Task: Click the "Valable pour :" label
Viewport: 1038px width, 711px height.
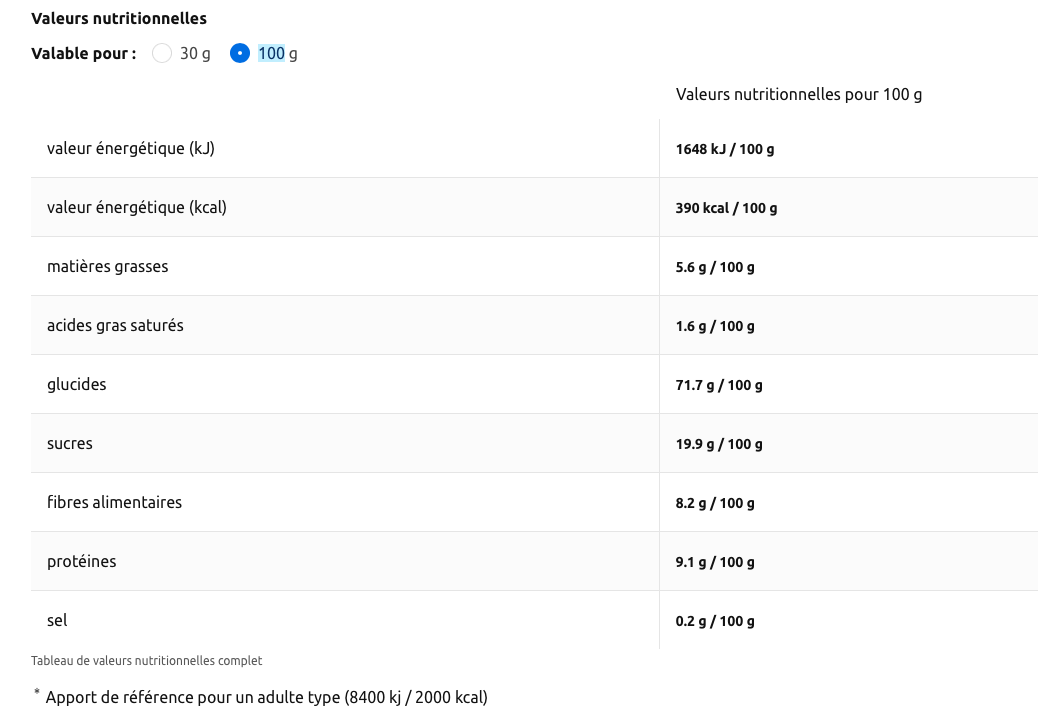Action: point(84,54)
